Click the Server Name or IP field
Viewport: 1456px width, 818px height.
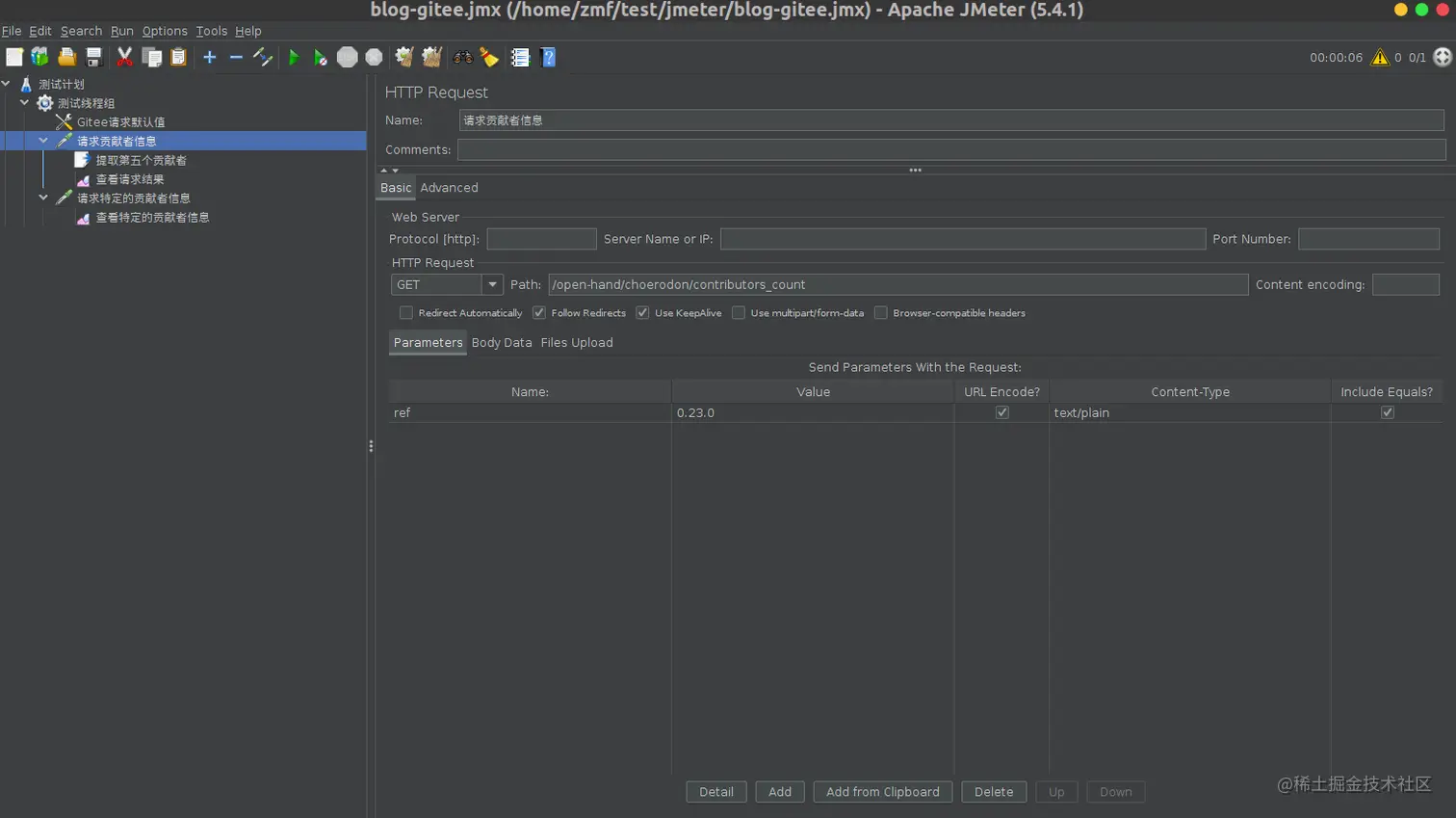963,239
